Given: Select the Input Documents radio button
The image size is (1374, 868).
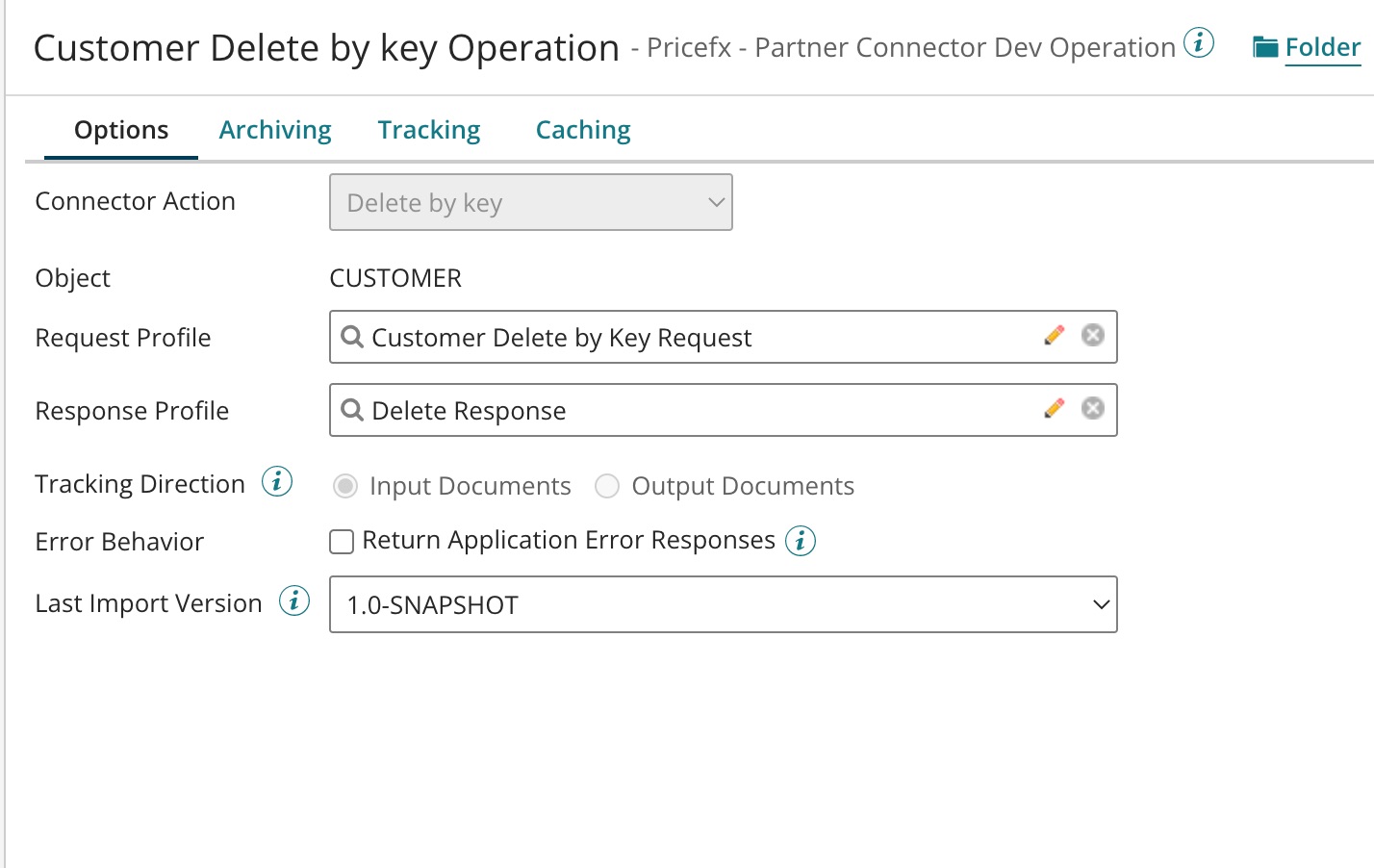Looking at the screenshot, I should [345, 487].
